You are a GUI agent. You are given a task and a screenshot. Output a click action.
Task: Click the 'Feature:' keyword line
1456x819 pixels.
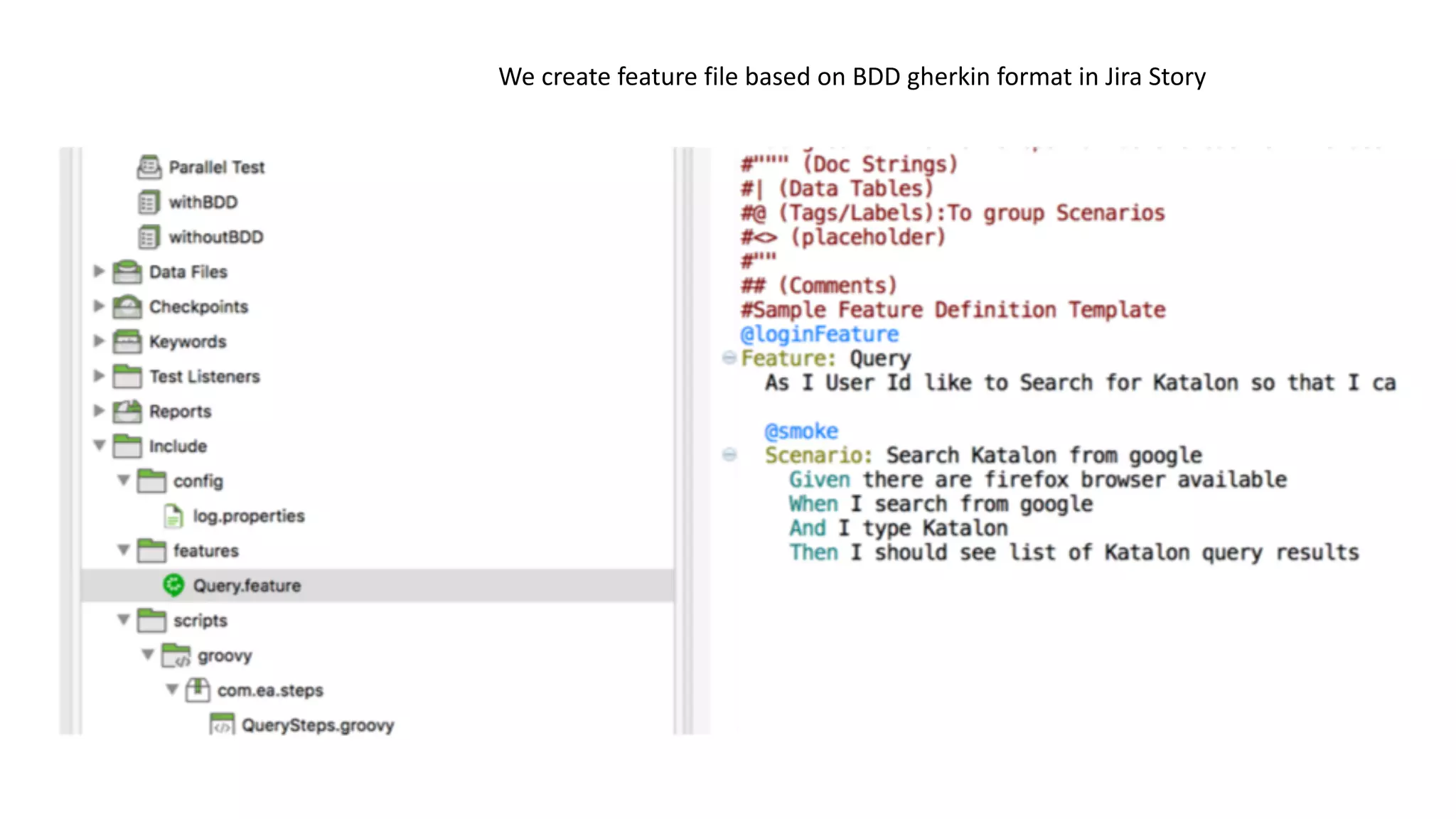(x=825, y=358)
